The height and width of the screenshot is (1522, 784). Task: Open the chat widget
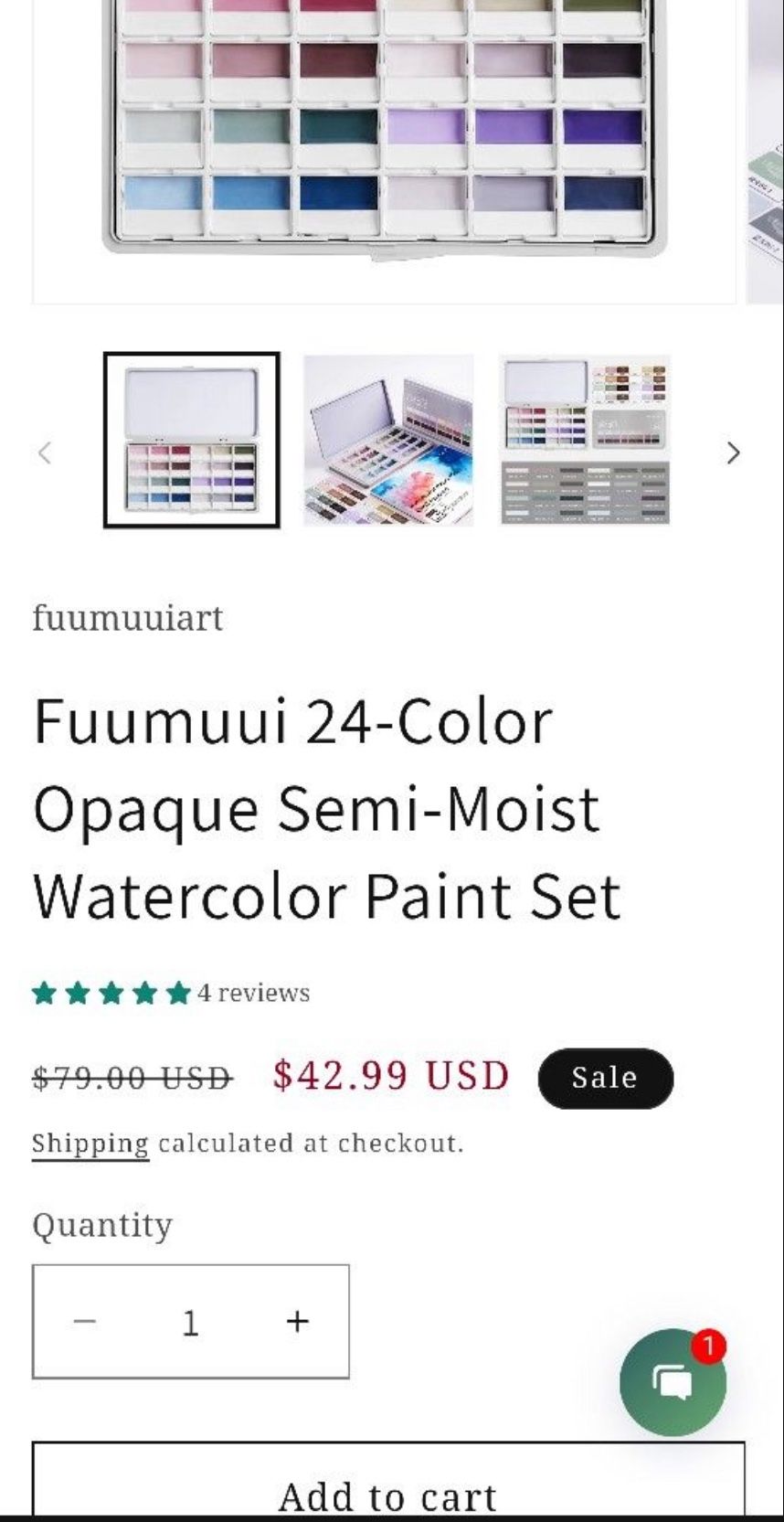[673, 1383]
